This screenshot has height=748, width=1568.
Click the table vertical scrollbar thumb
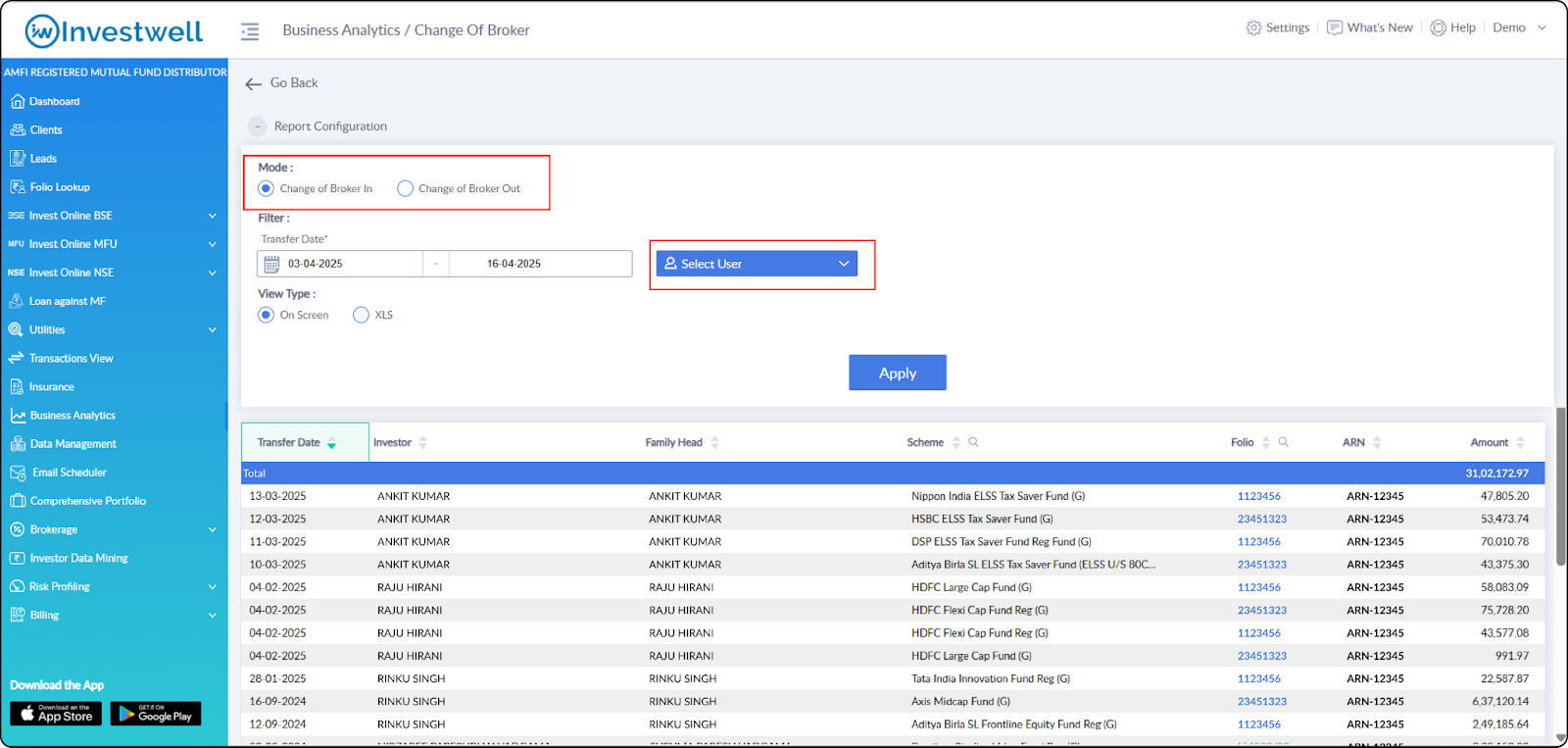(1561, 486)
